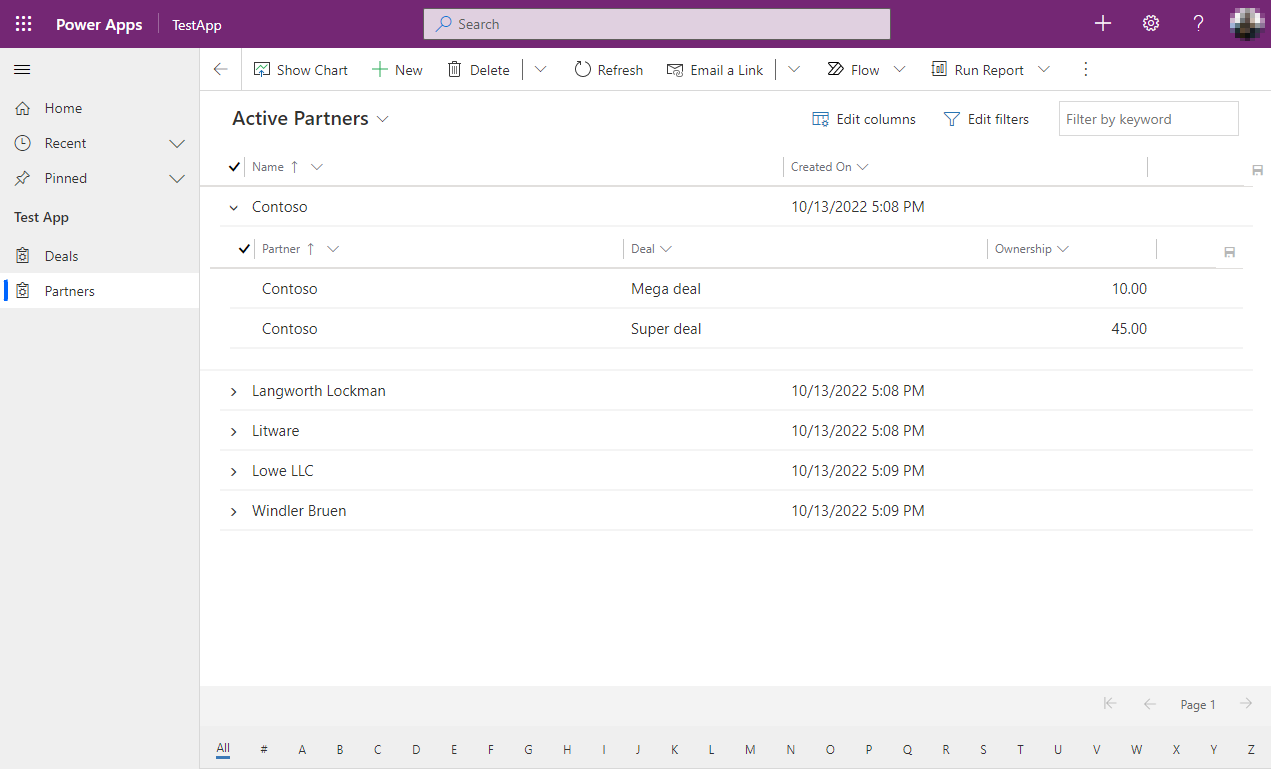Open the more commands ellipsis
Screen dimensions: 1271x769
pos(1086,70)
